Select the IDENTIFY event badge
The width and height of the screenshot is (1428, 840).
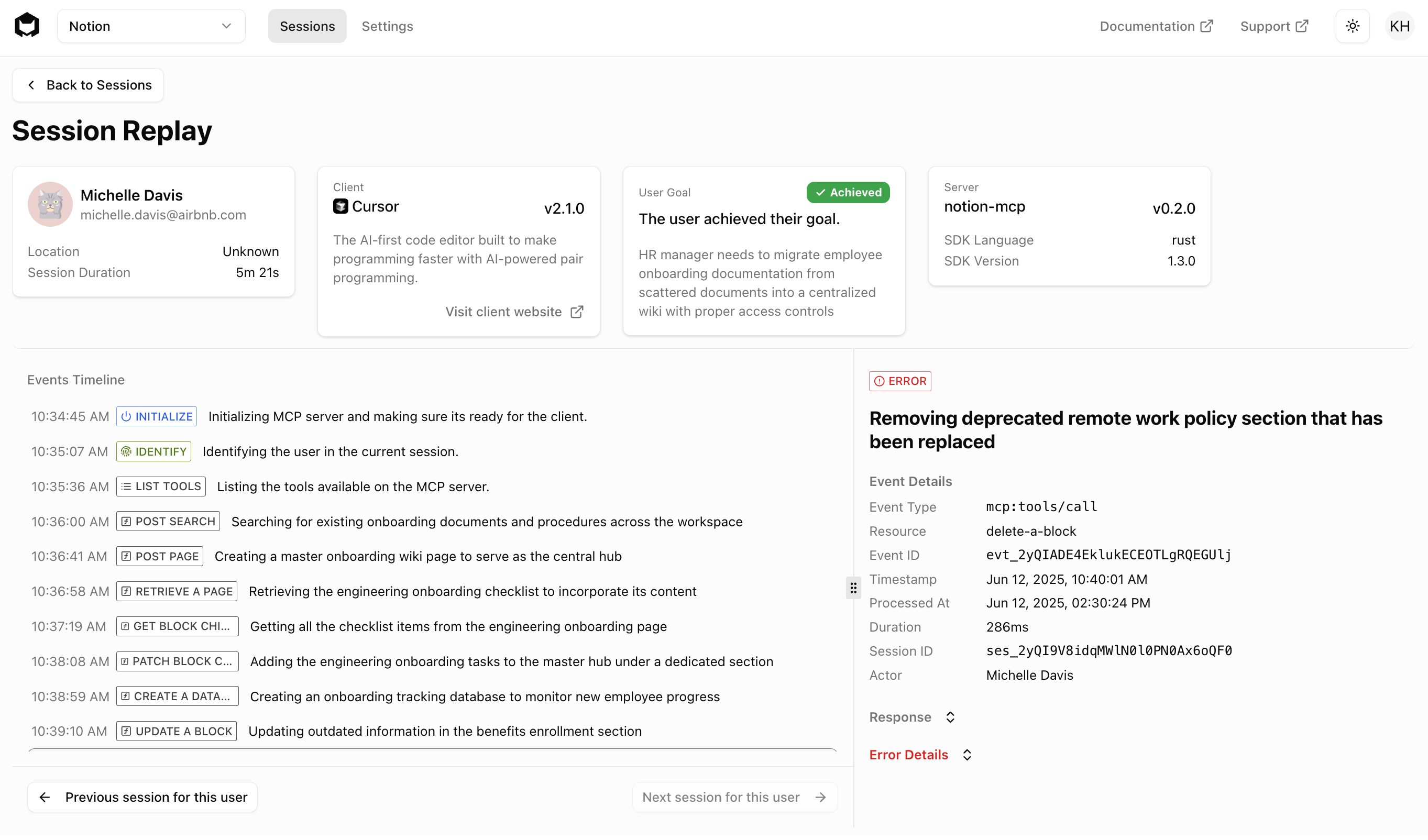153,451
